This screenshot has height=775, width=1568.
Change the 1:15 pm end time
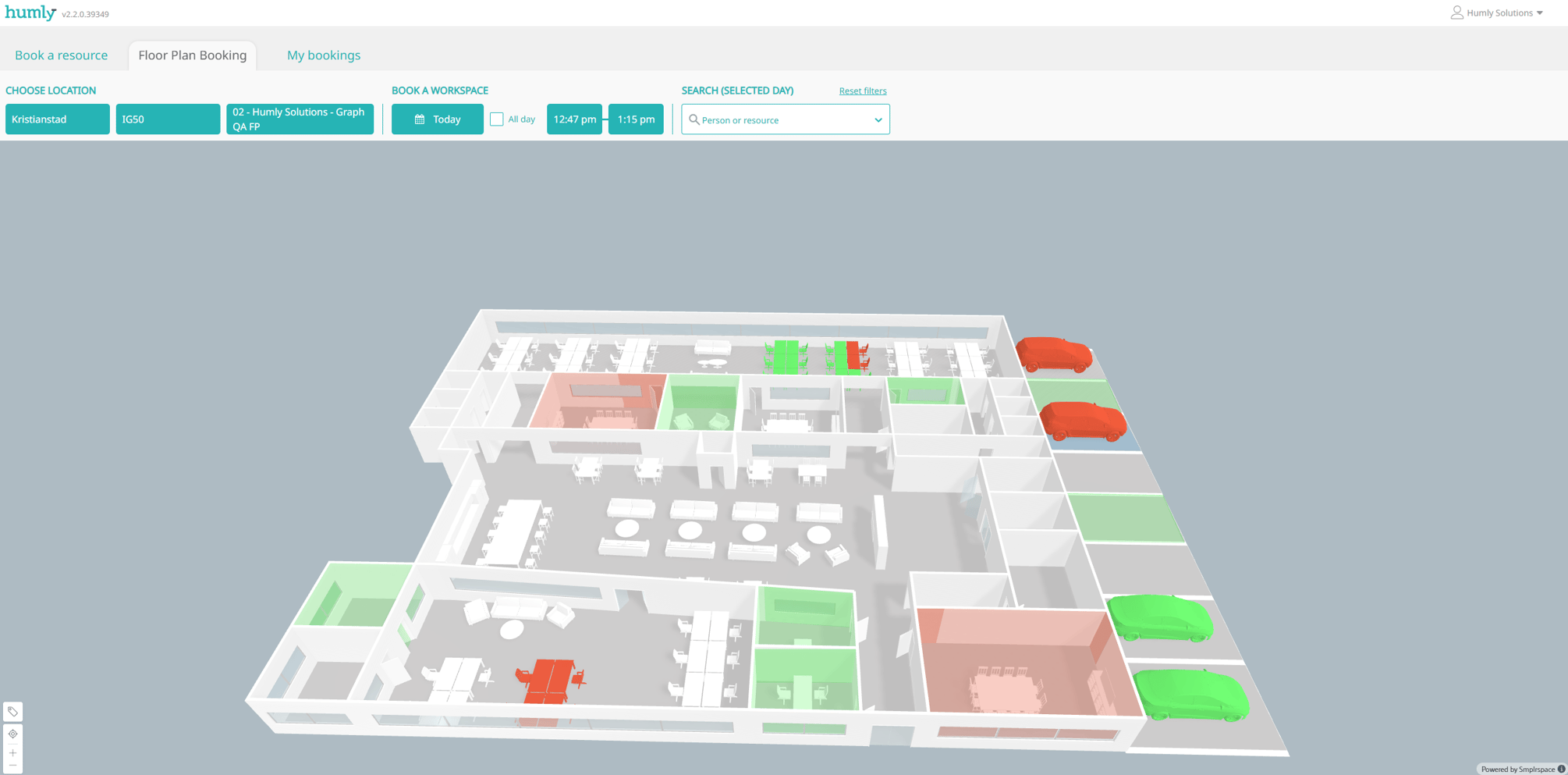coord(636,119)
